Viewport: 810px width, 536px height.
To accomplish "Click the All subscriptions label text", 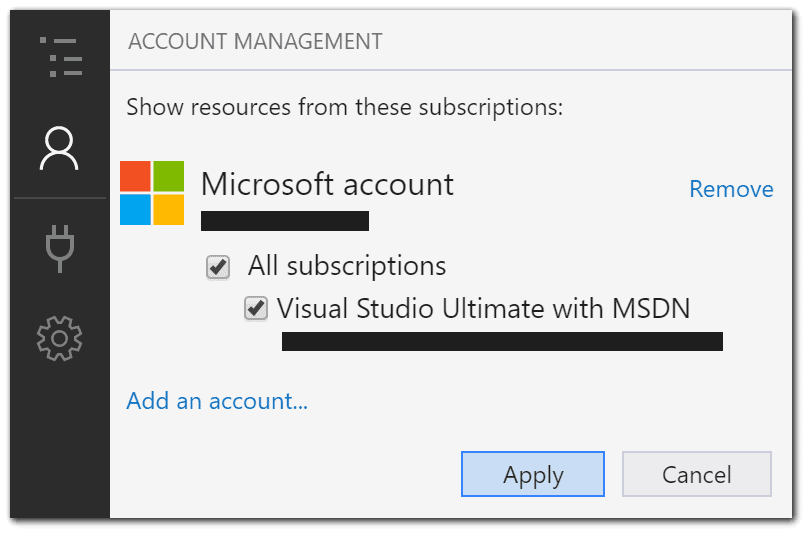I will [347, 266].
